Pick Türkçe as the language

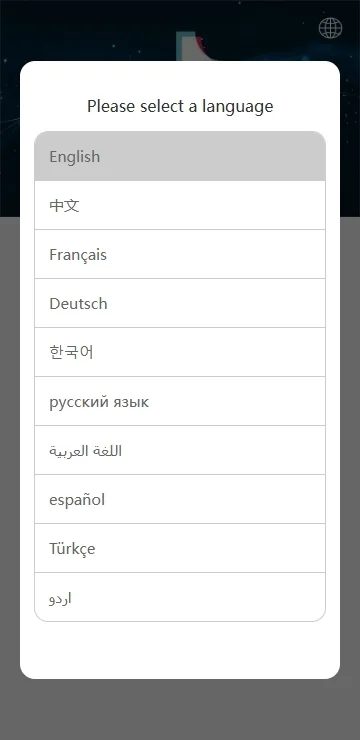point(180,548)
